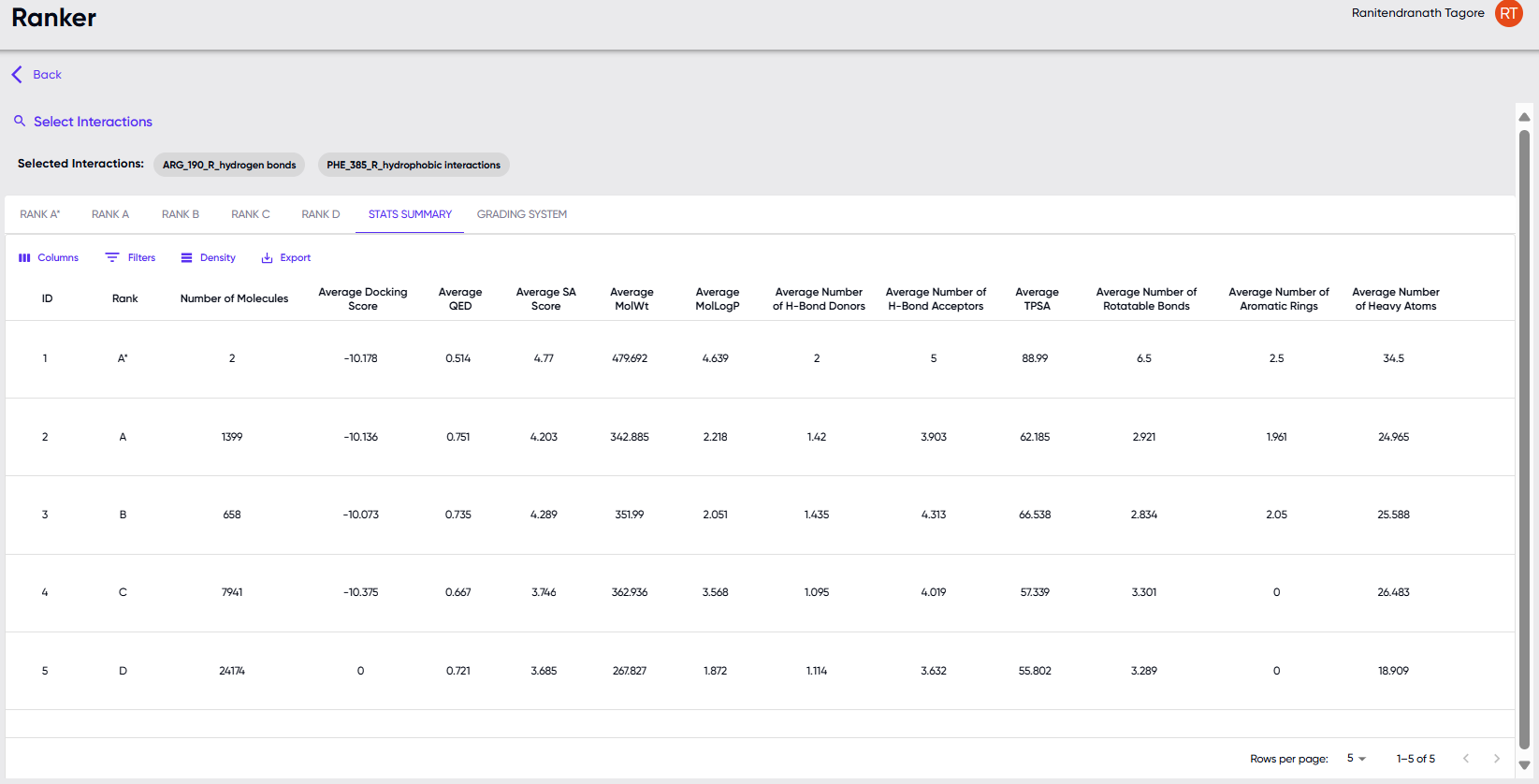The height and width of the screenshot is (784, 1539).
Task: Sort by Average QED header
Action: [x=460, y=299]
